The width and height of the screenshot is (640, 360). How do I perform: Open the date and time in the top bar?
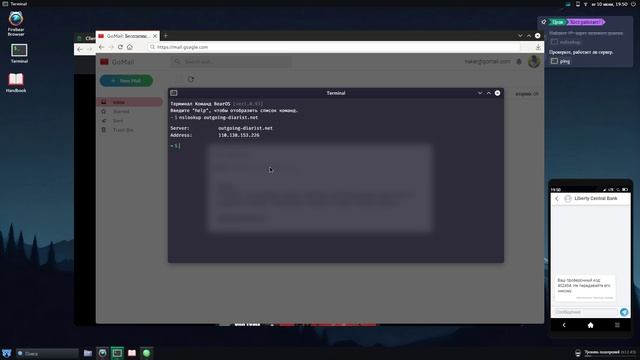click(x=610, y=4)
